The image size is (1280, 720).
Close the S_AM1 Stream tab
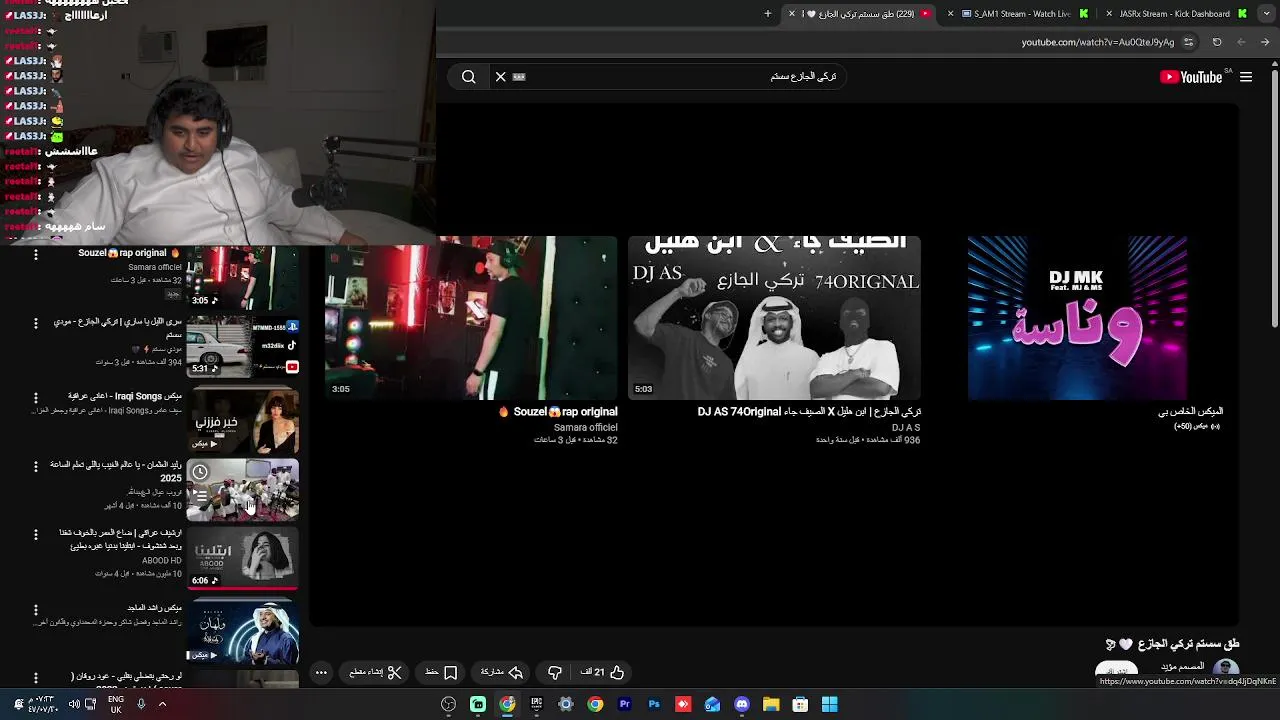950,14
